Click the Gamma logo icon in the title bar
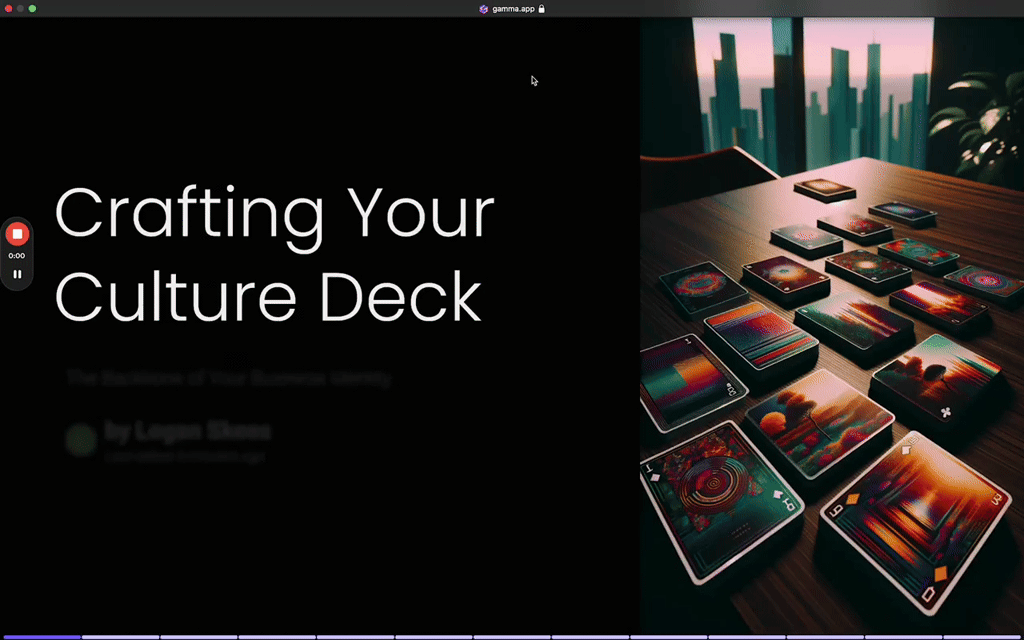Image resolution: width=1024 pixels, height=640 pixels. coord(483,9)
